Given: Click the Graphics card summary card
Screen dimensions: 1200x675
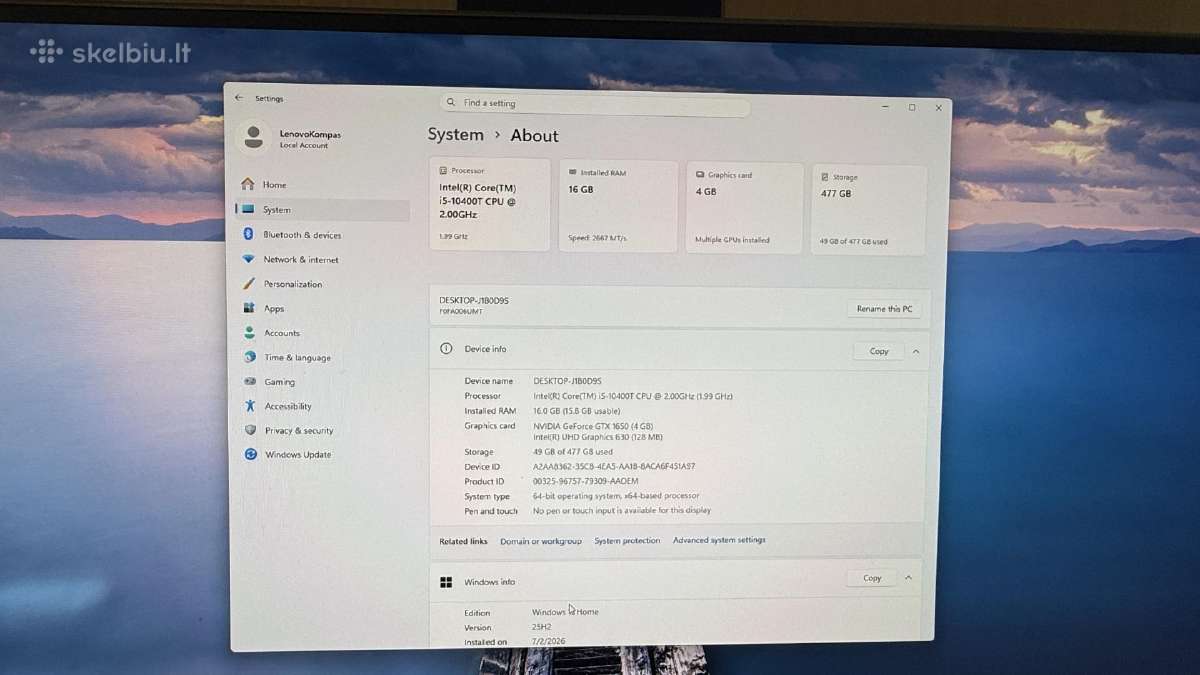Looking at the screenshot, I should (745, 207).
